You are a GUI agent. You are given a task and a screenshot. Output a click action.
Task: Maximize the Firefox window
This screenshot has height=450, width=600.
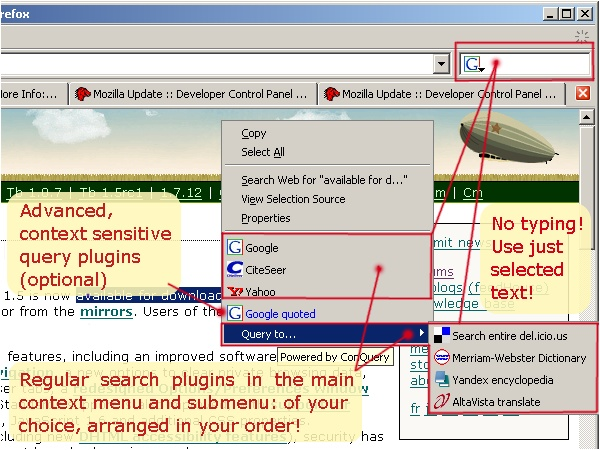(x=566, y=14)
